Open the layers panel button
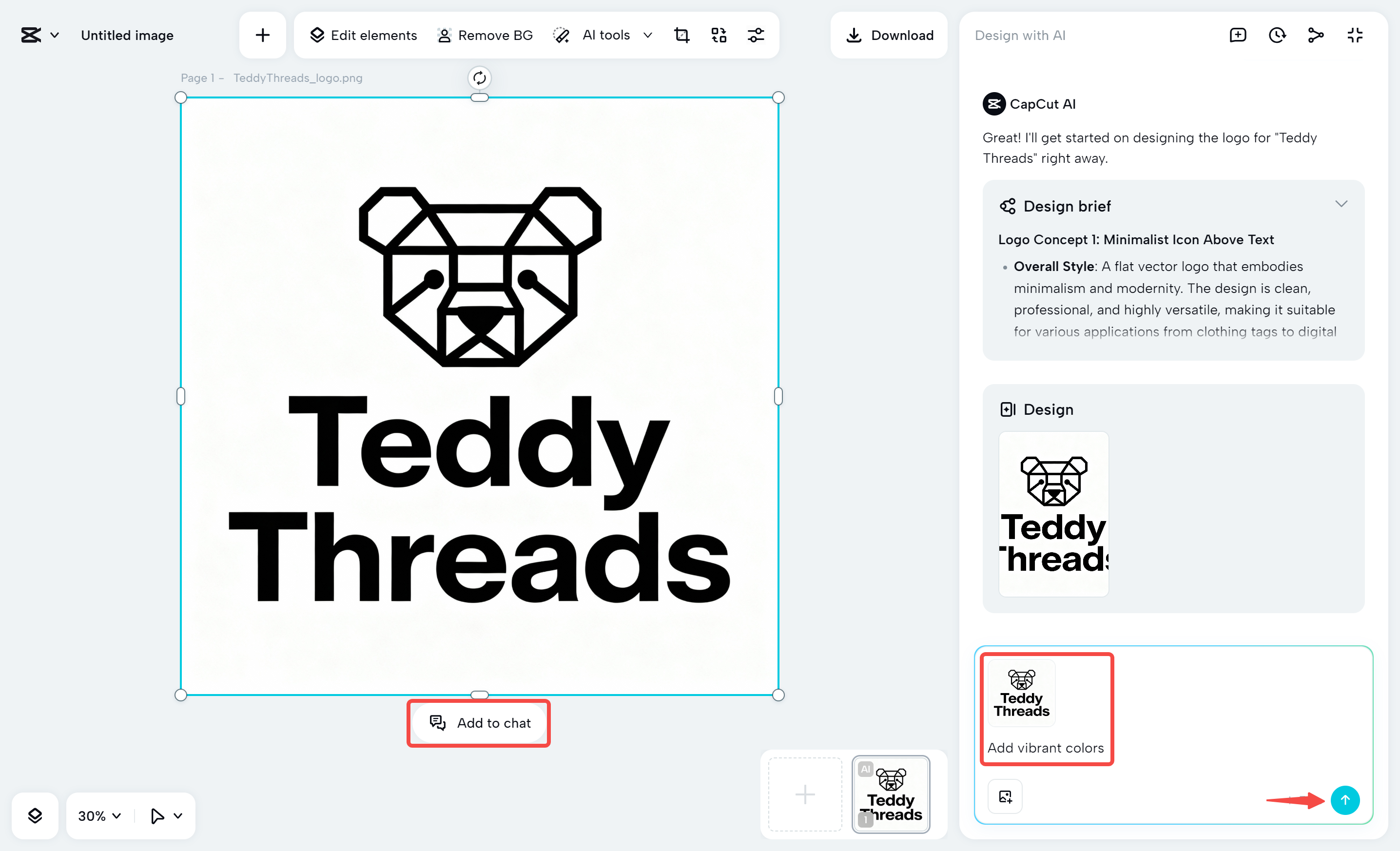This screenshot has height=851, width=1400. click(x=35, y=816)
